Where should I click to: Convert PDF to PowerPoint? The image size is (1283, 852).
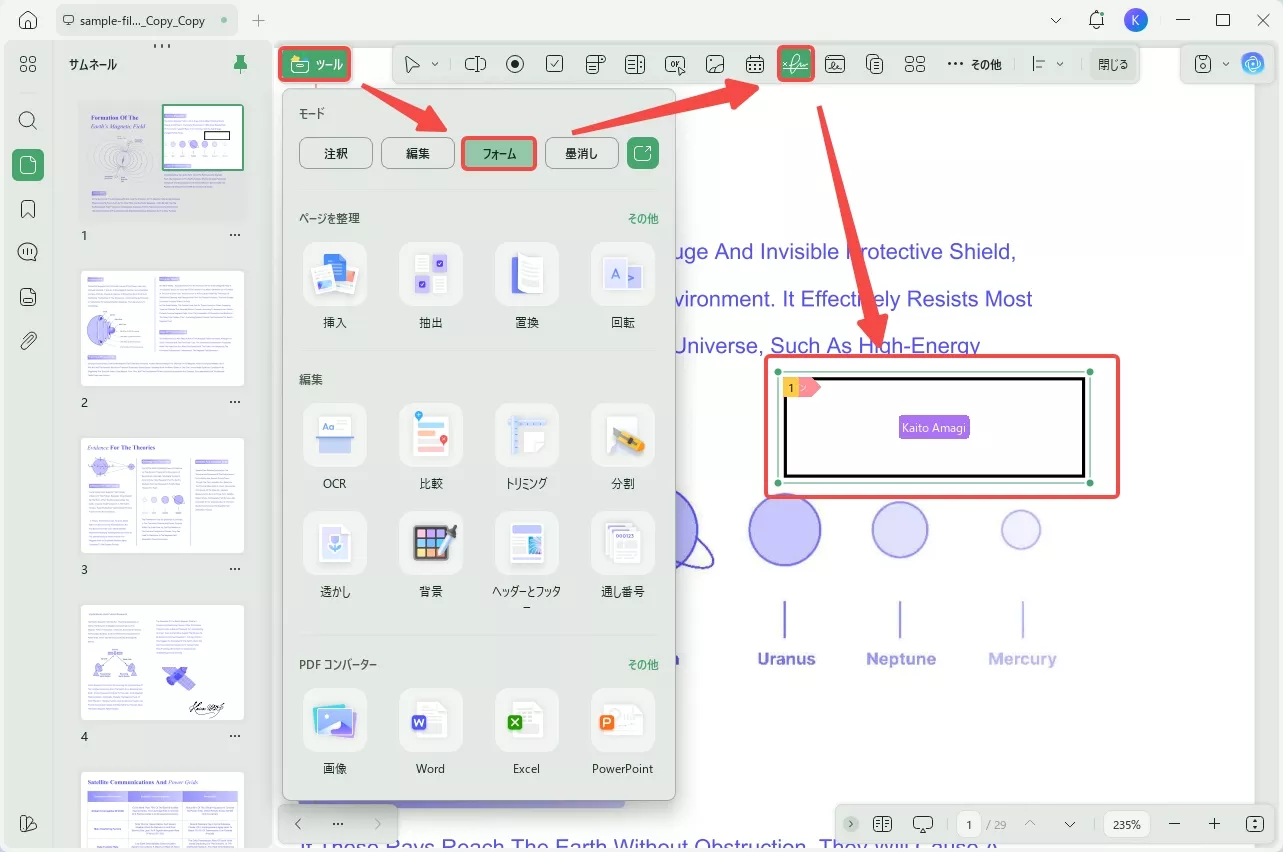coord(623,731)
